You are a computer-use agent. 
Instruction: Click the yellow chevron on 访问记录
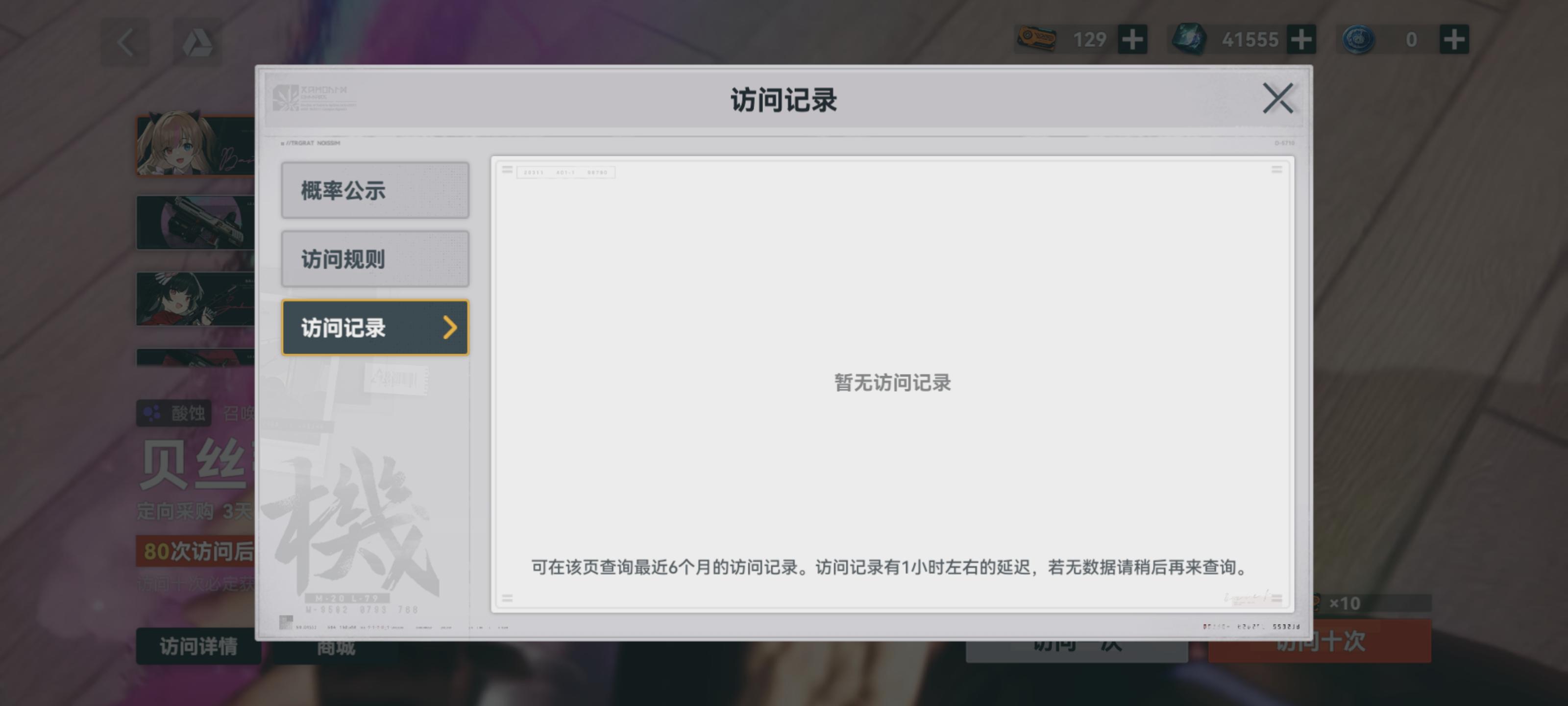pos(450,328)
